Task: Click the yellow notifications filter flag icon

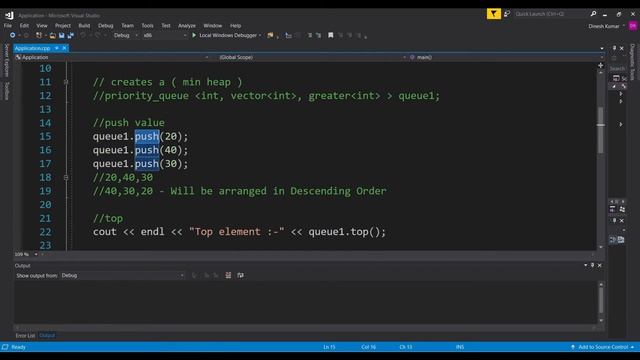Action: coord(493,14)
